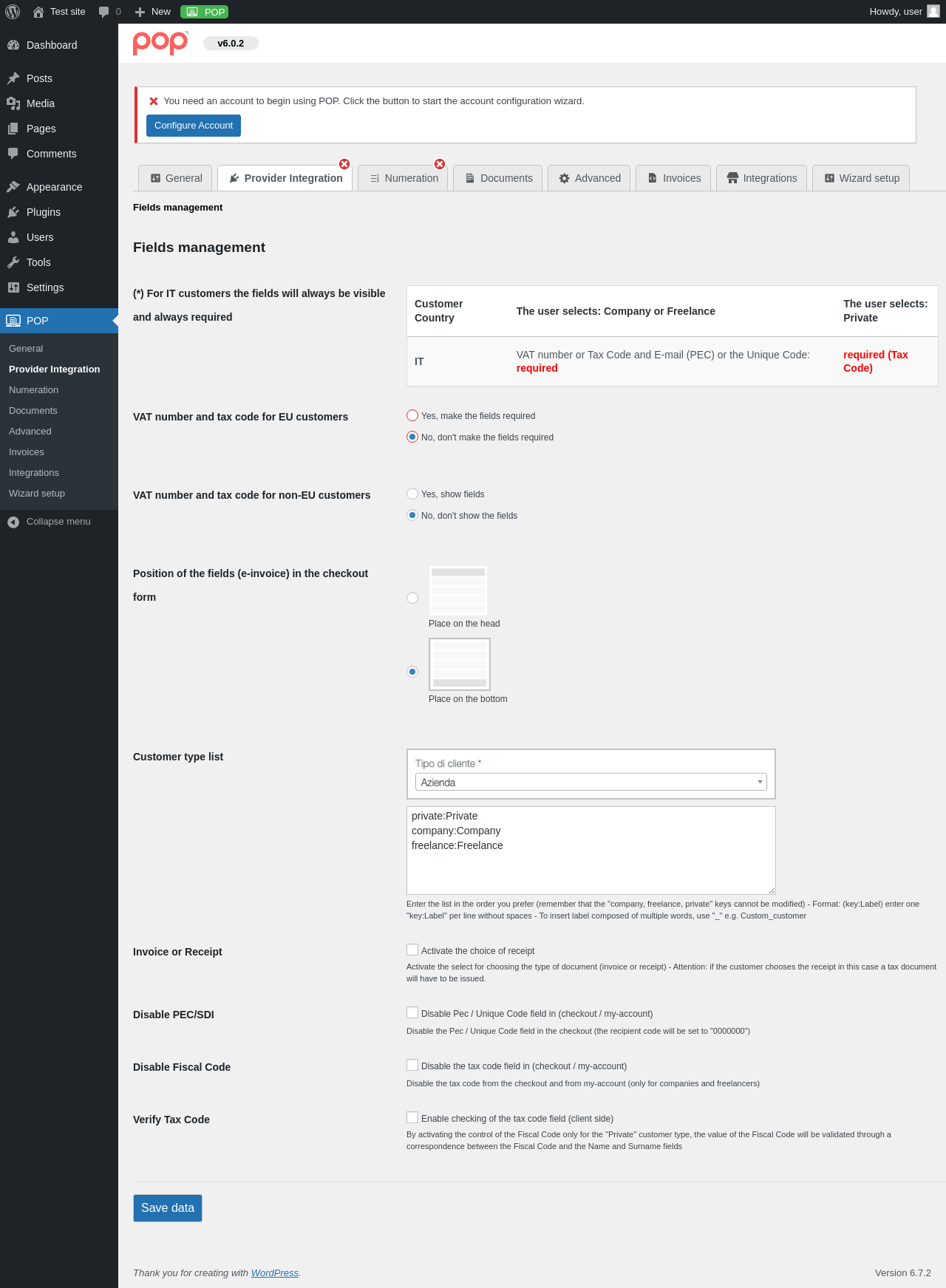
Task: Click the POP logo in header
Action: tap(160, 43)
